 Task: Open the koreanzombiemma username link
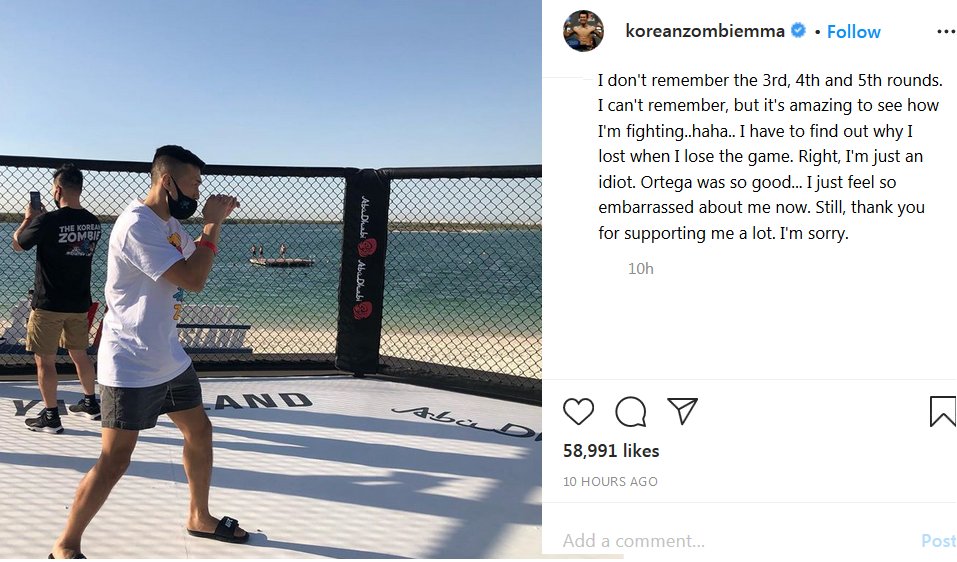point(705,31)
